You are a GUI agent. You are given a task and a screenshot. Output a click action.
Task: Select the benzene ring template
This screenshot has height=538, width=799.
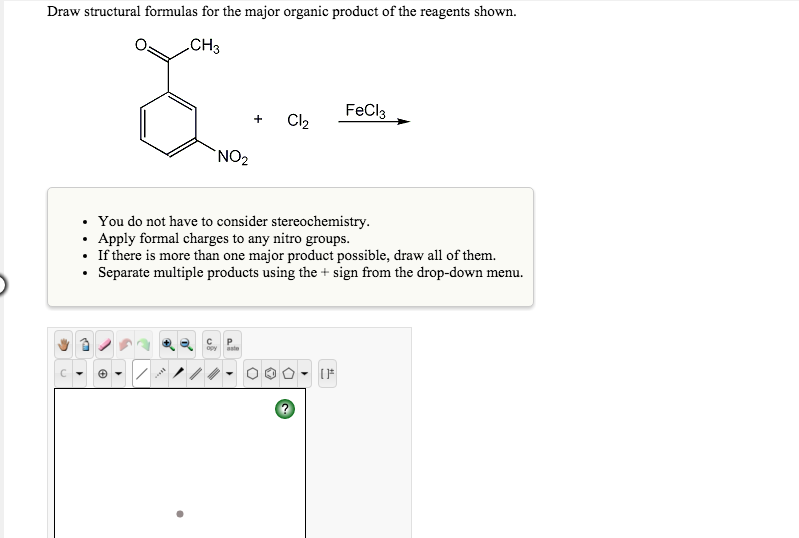click(271, 373)
